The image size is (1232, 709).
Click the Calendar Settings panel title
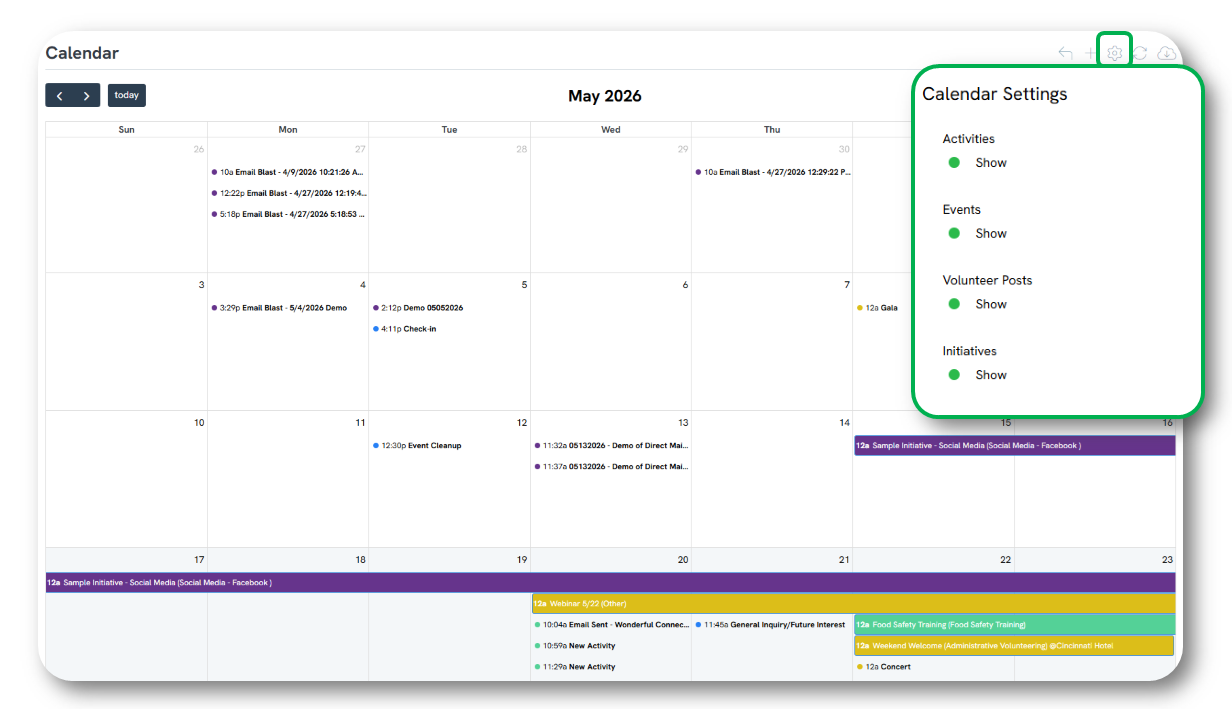[x=995, y=94]
